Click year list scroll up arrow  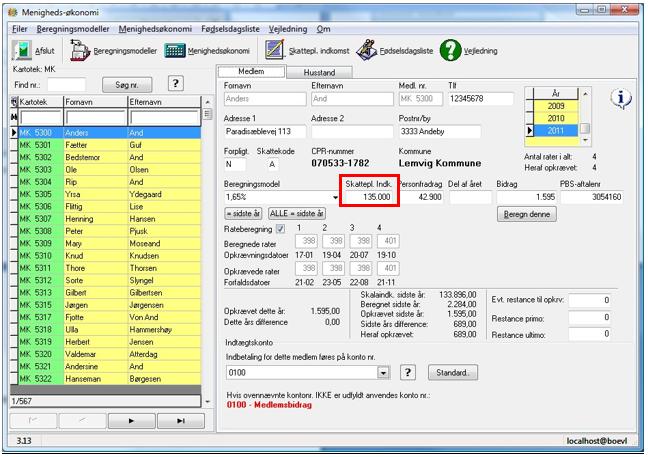tap(585, 94)
